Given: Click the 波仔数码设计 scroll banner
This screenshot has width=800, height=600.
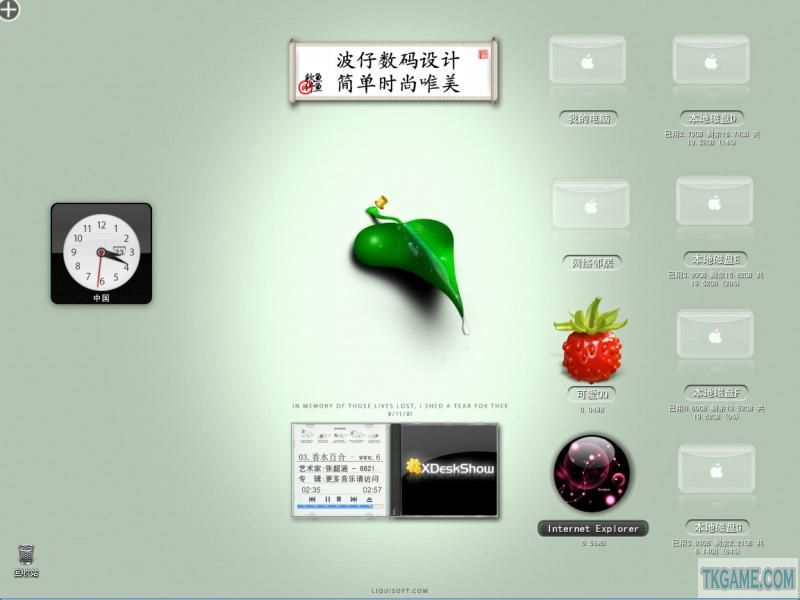Looking at the screenshot, I should point(393,71).
